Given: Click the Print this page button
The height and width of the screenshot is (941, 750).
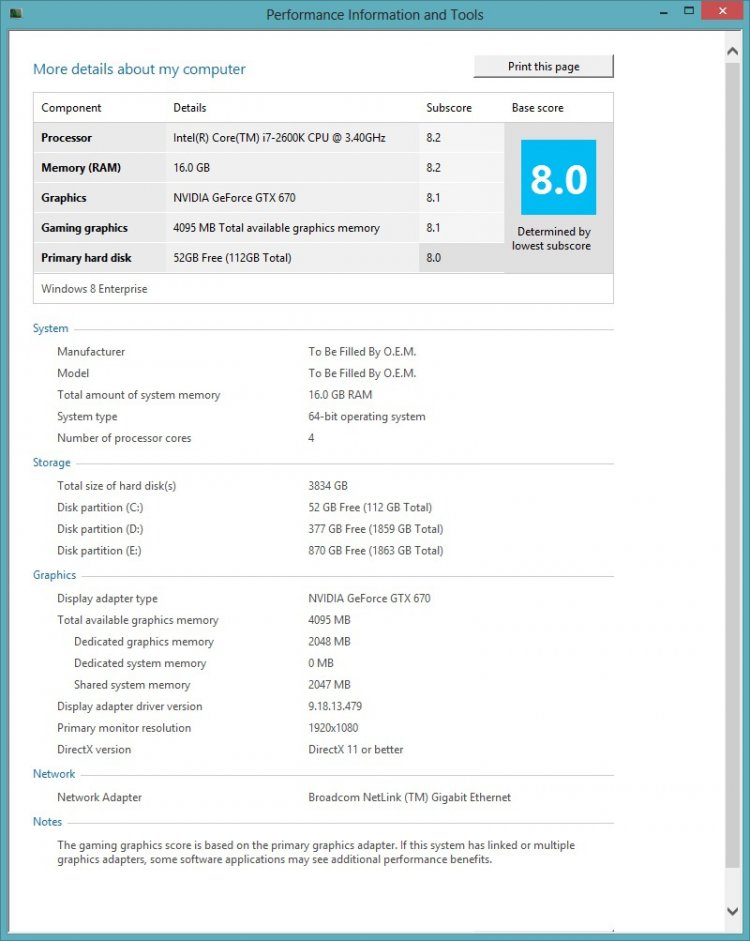Looking at the screenshot, I should point(543,66).
